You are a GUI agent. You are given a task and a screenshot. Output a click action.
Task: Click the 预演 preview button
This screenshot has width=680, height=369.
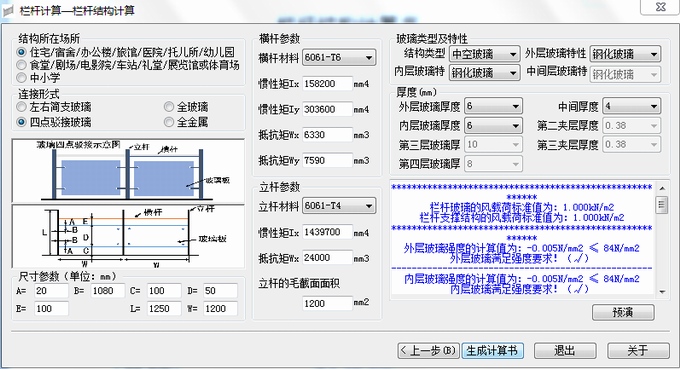pos(623,312)
